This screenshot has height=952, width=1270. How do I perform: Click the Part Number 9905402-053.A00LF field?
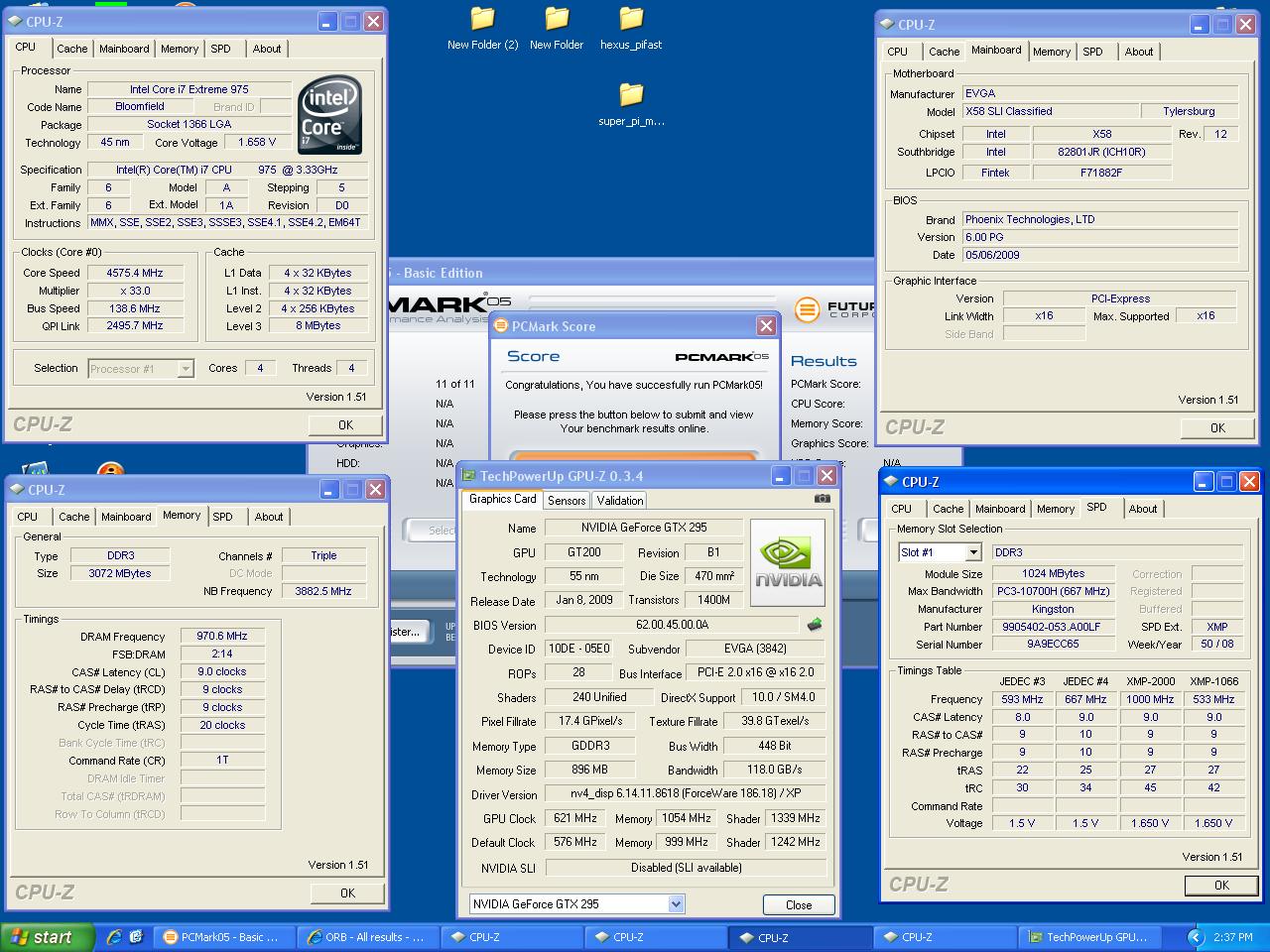1053,627
